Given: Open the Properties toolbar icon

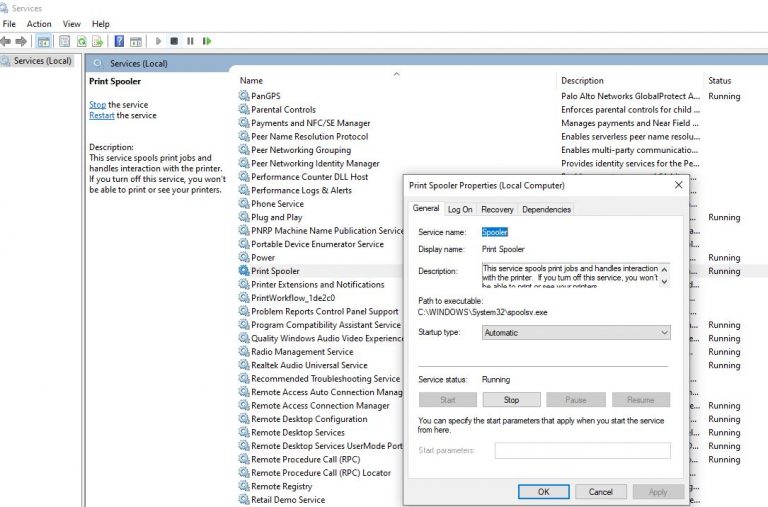Looking at the screenshot, I should tap(64, 41).
